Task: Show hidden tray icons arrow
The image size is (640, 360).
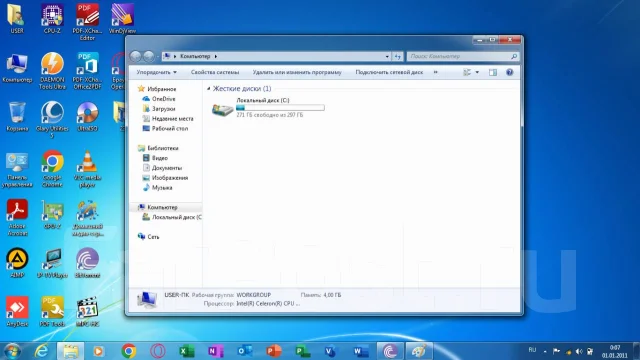Action: [545, 351]
